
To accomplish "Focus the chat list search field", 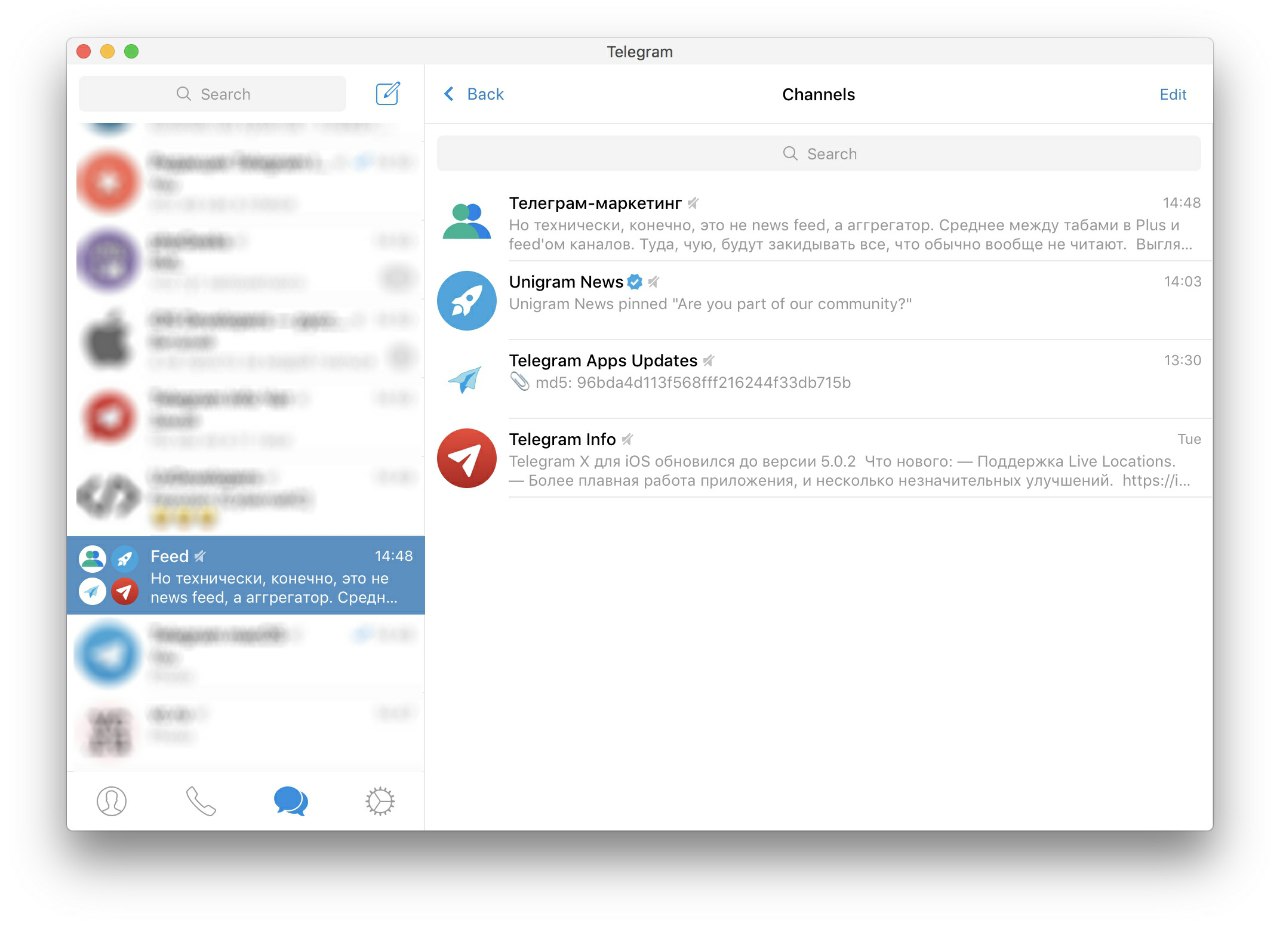I will pos(213,94).
